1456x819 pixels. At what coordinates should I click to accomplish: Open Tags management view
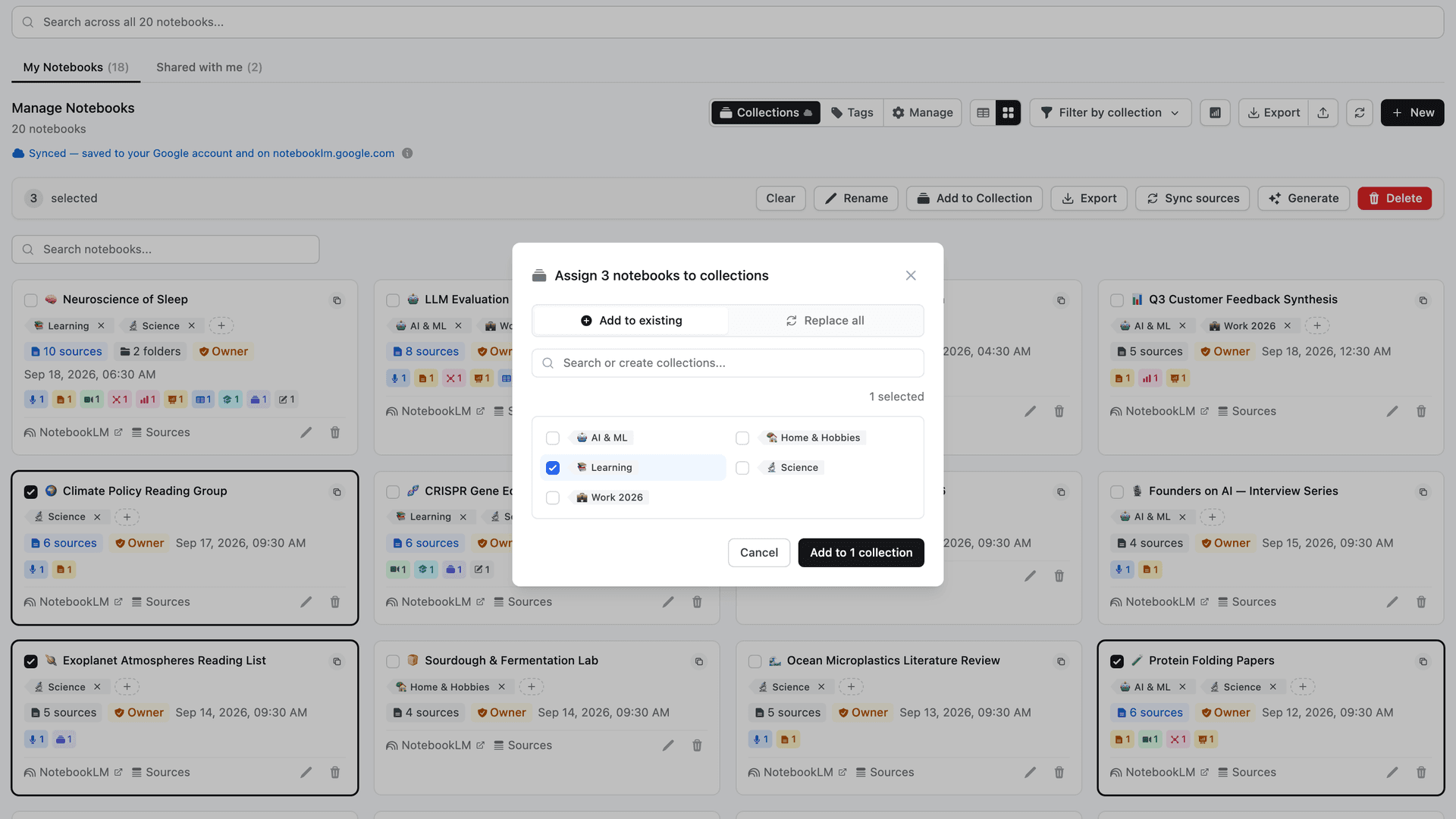tap(852, 113)
